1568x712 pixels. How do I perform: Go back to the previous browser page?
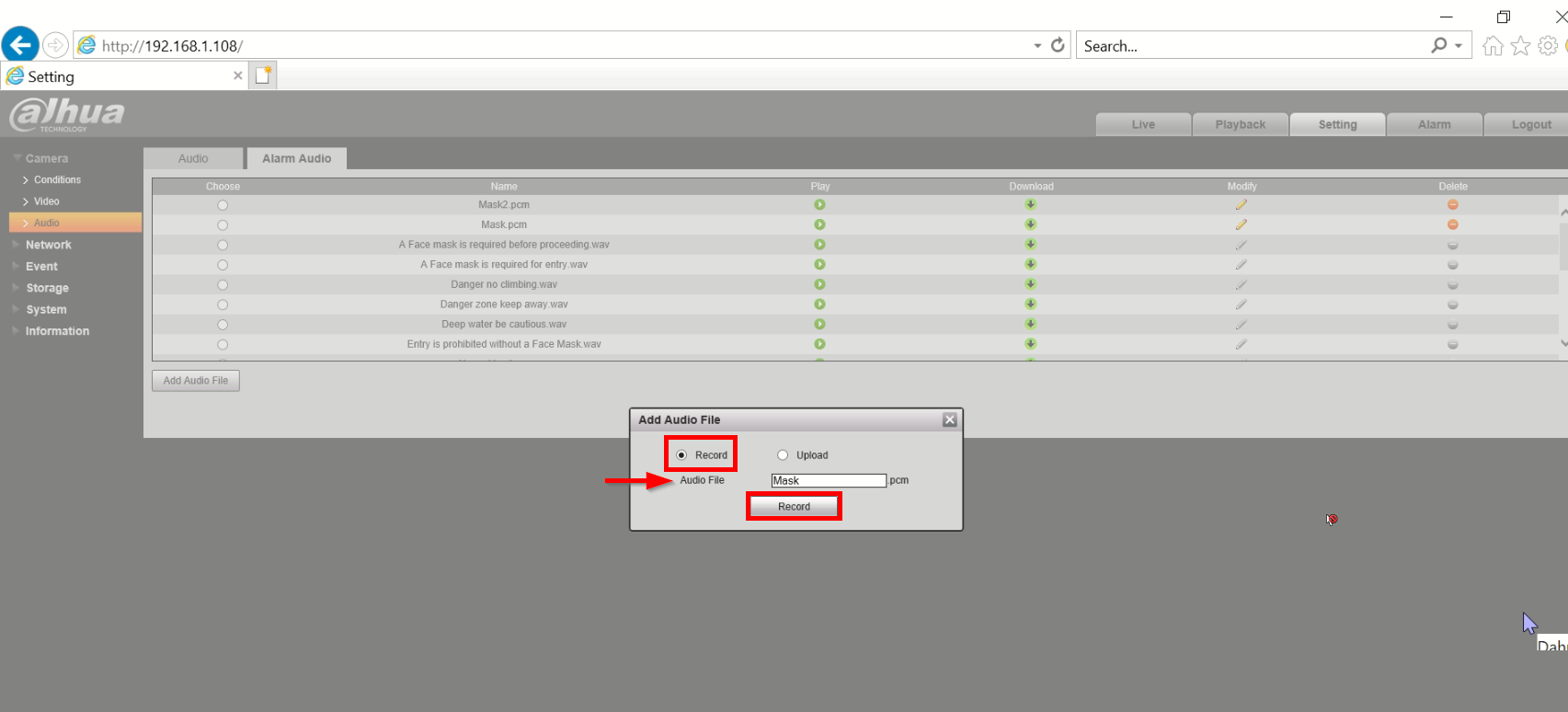tap(20, 44)
